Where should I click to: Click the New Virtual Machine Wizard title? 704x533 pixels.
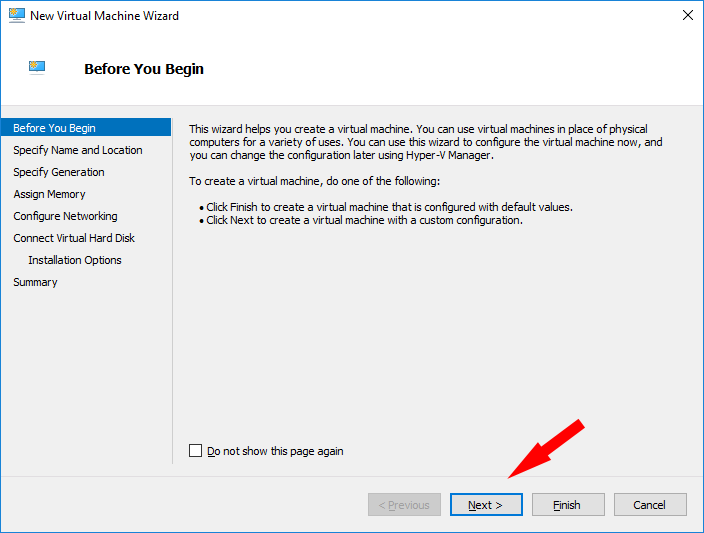(104, 16)
